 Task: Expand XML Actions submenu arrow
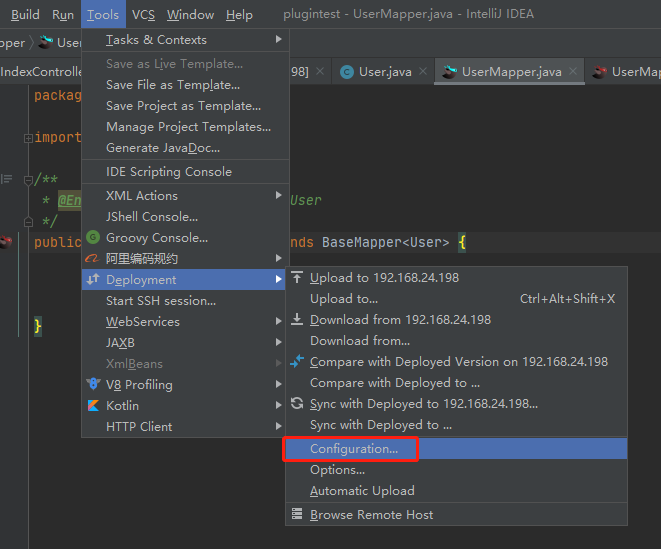click(x=278, y=195)
